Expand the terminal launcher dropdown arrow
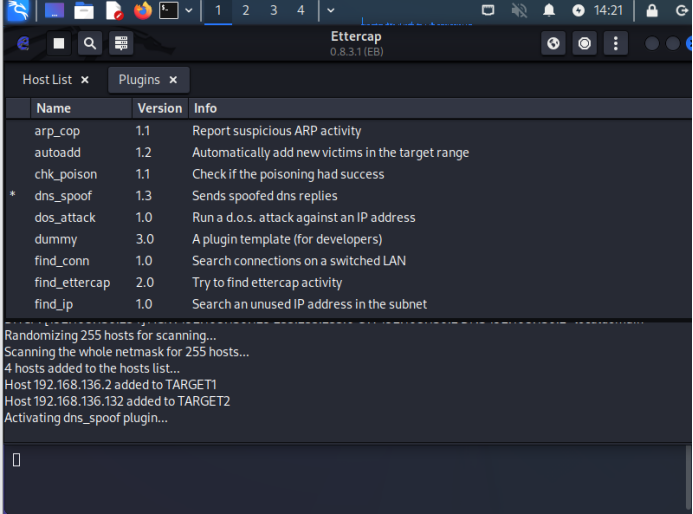Viewport: 693px width, 514px height. [x=189, y=11]
